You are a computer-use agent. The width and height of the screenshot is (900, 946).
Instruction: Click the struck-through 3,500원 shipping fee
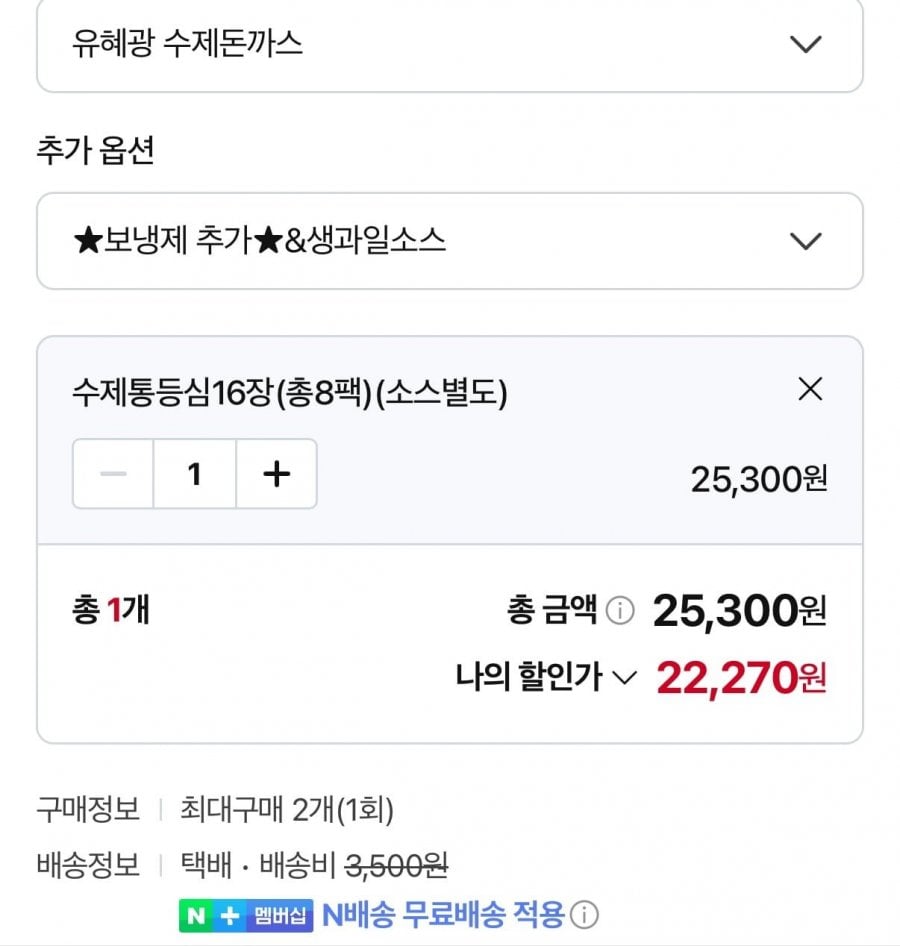tap(396, 864)
